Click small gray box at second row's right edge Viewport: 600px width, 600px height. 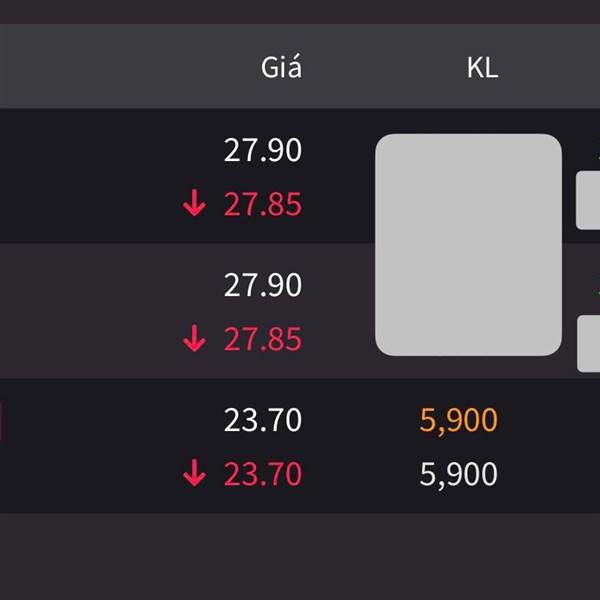pos(588,343)
